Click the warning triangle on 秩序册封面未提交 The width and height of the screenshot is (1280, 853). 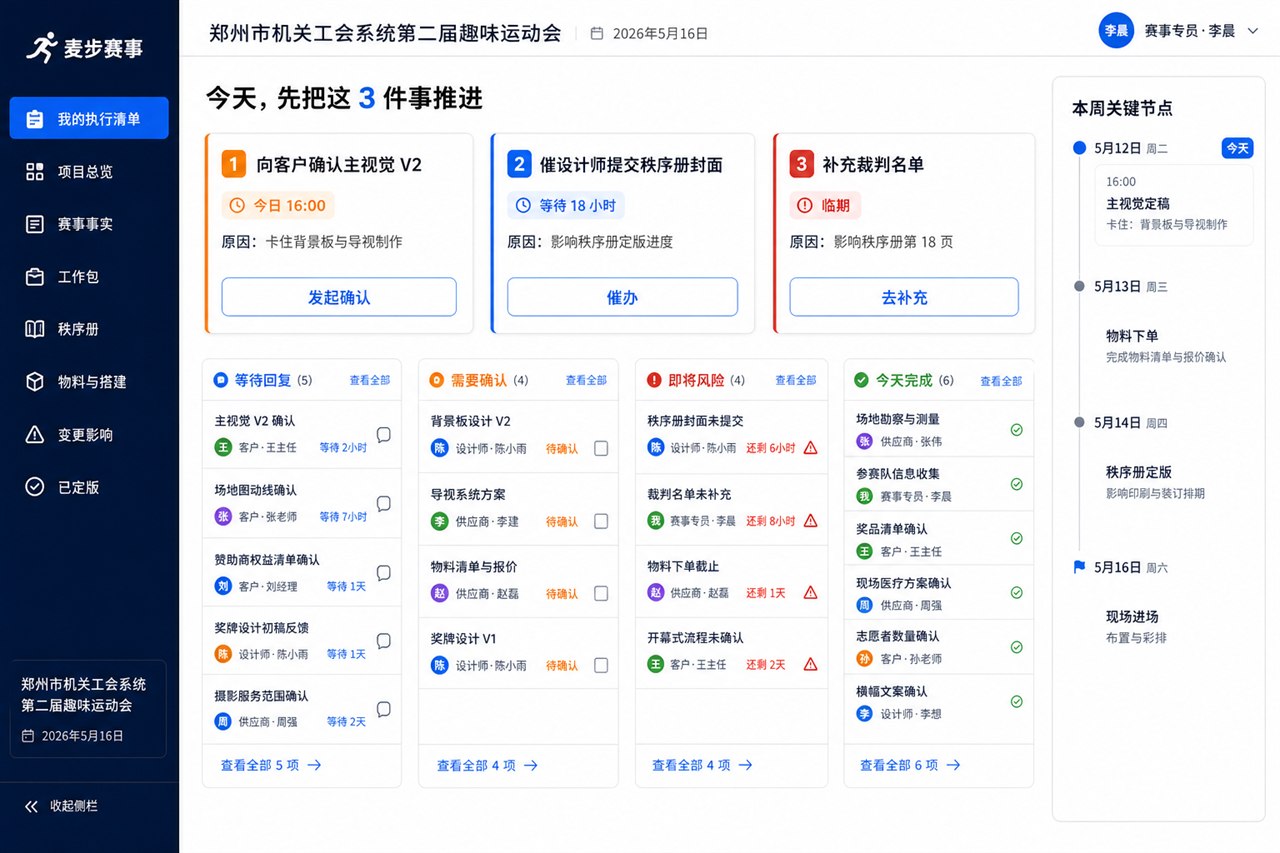pyautogui.click(x=810, y=448)
